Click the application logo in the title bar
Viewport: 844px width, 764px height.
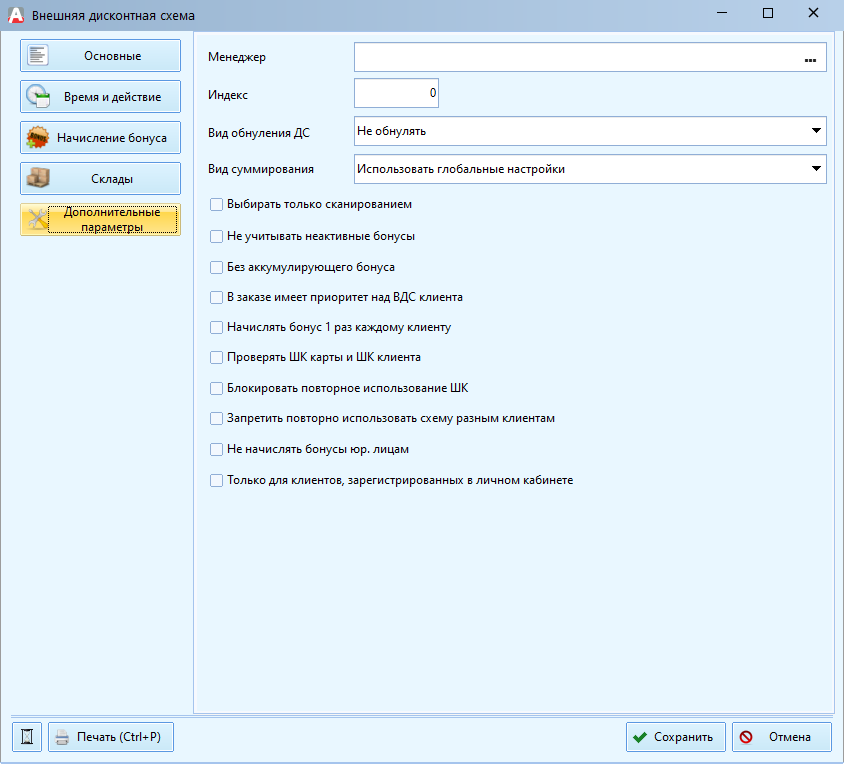tap(16, 15)
